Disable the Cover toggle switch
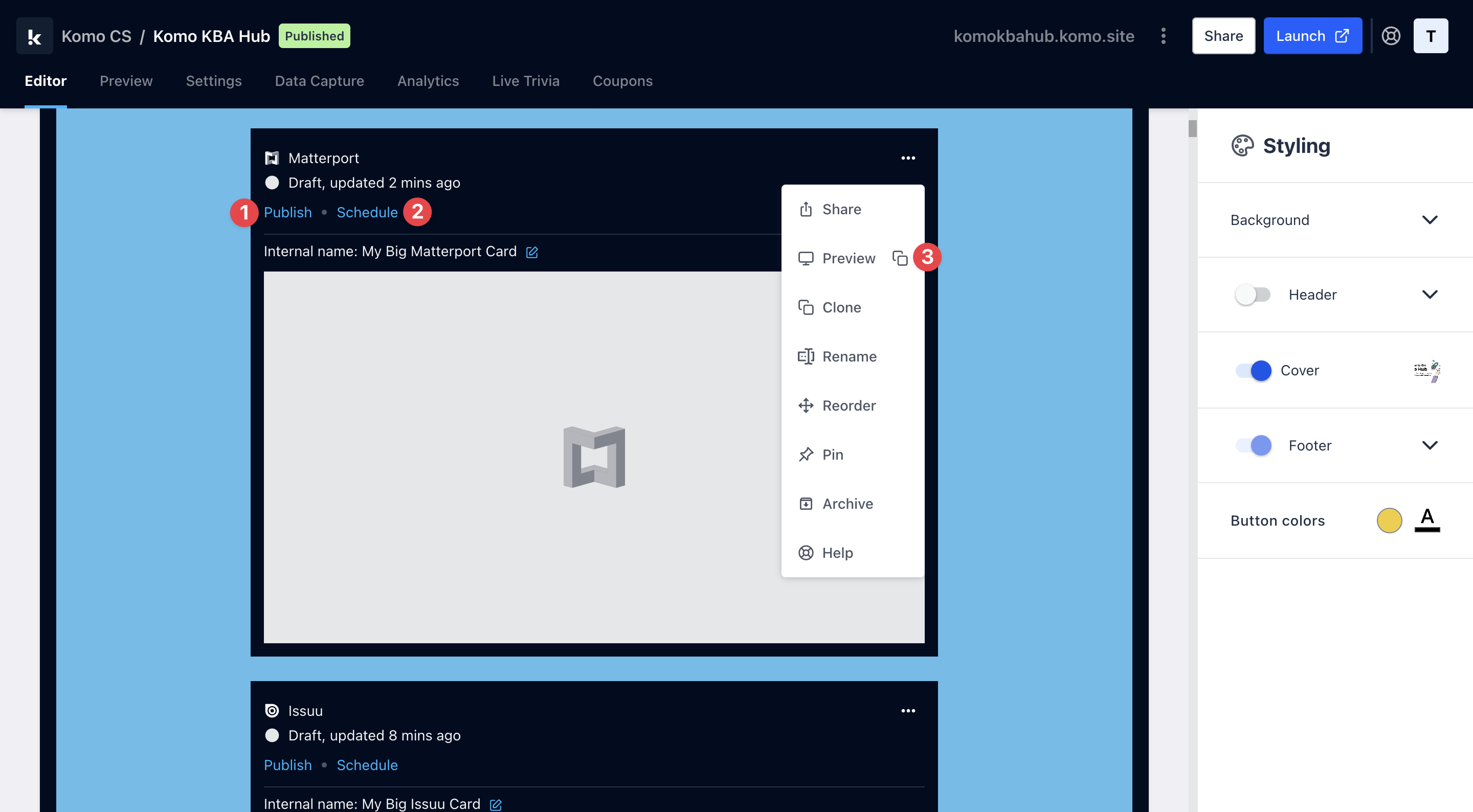Viewport: 1473px width, 812px height. (x=1254, y=371)
